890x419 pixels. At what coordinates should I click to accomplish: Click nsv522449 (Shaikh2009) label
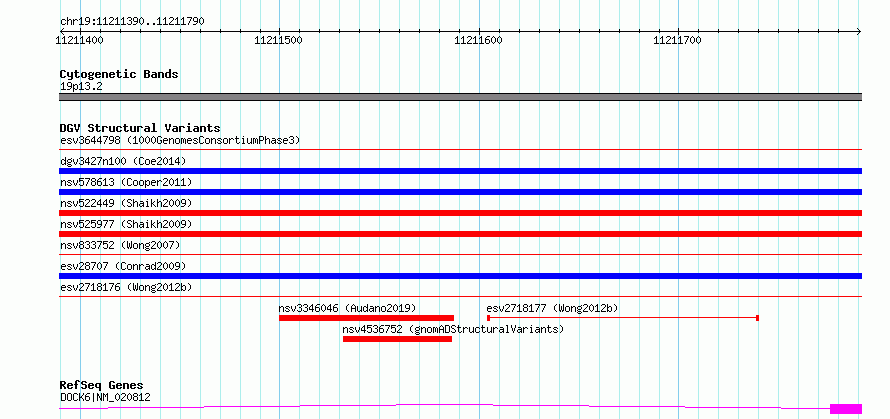[x=126, y=203]
